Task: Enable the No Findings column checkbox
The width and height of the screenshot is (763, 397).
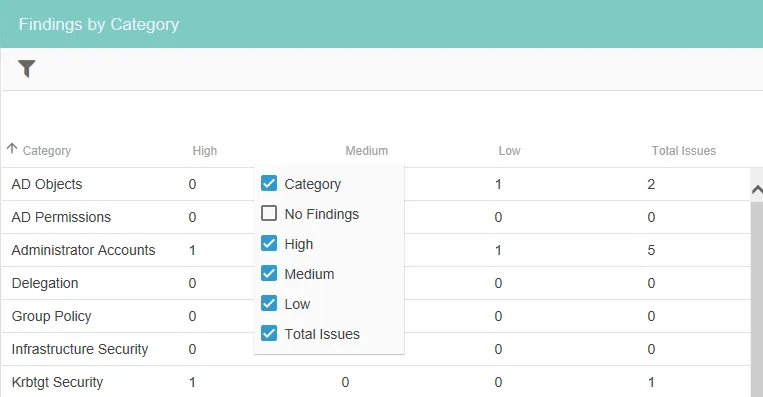Action: [269, 213]
